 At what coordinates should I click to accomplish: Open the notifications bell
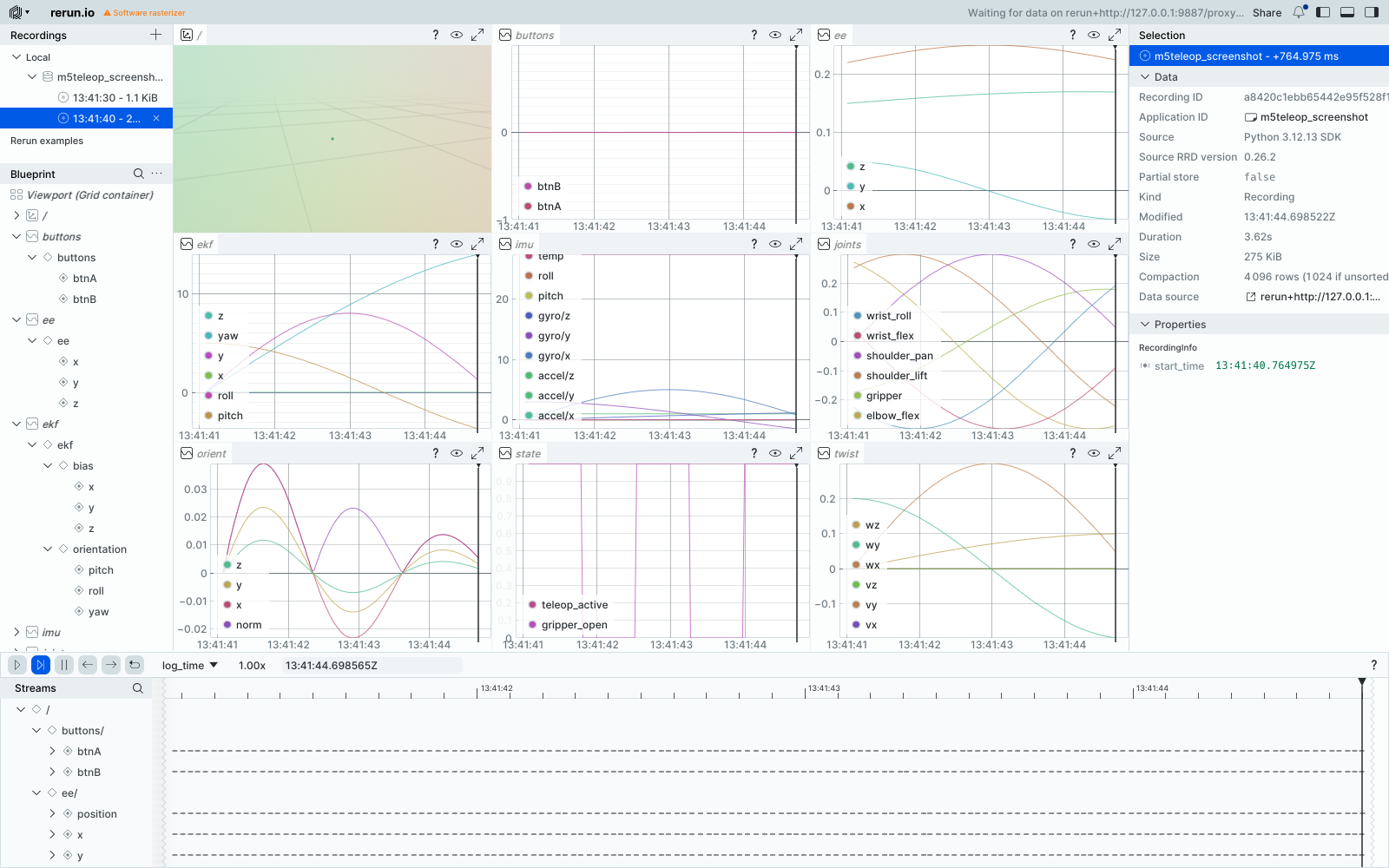tap(1300, 12)
